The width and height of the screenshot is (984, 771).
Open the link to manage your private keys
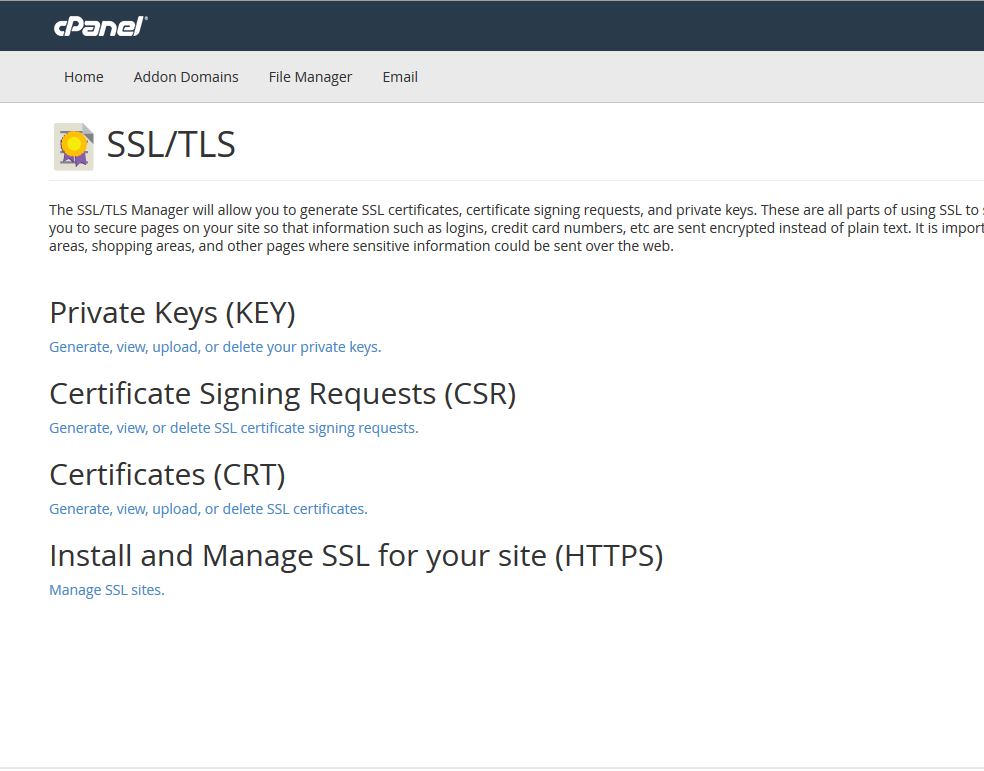click(214, 346)
